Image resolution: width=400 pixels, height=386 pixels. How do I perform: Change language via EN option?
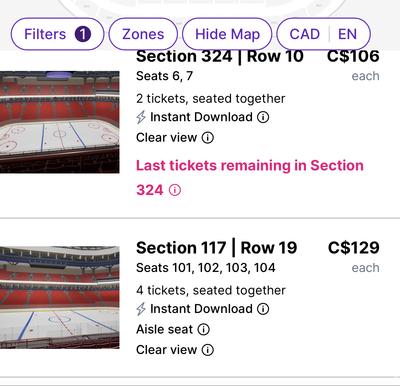(347, 34)
